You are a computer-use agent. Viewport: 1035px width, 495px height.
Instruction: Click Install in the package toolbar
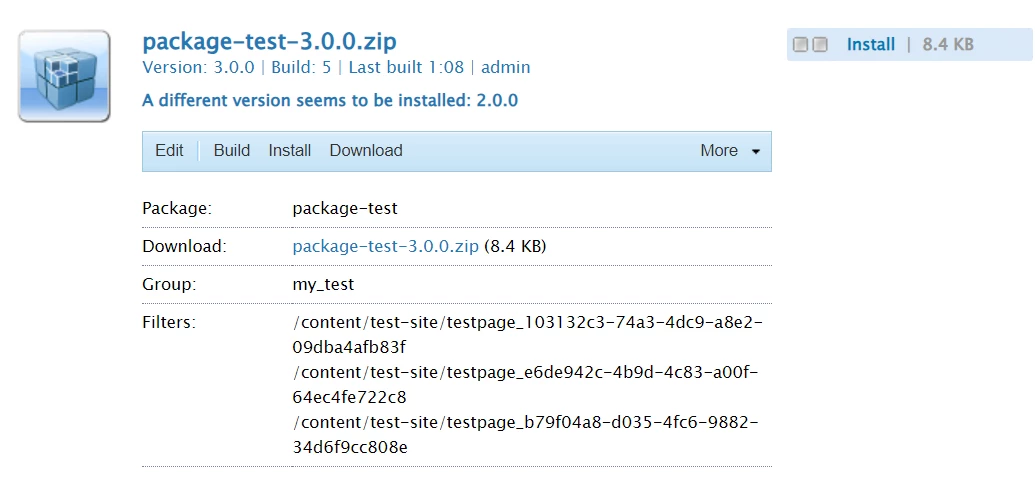(289, 151)
